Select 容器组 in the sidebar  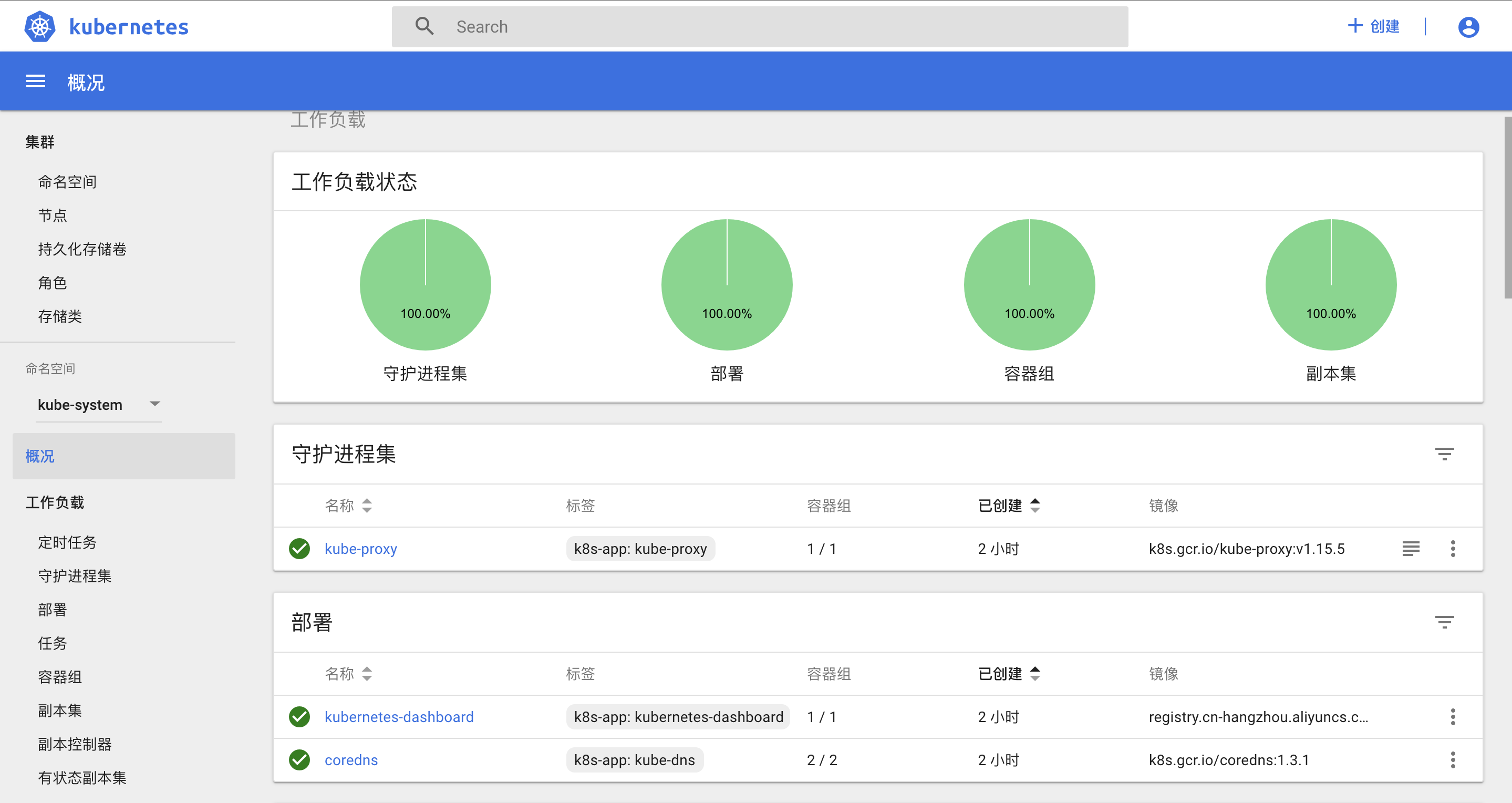click(60, 677)
